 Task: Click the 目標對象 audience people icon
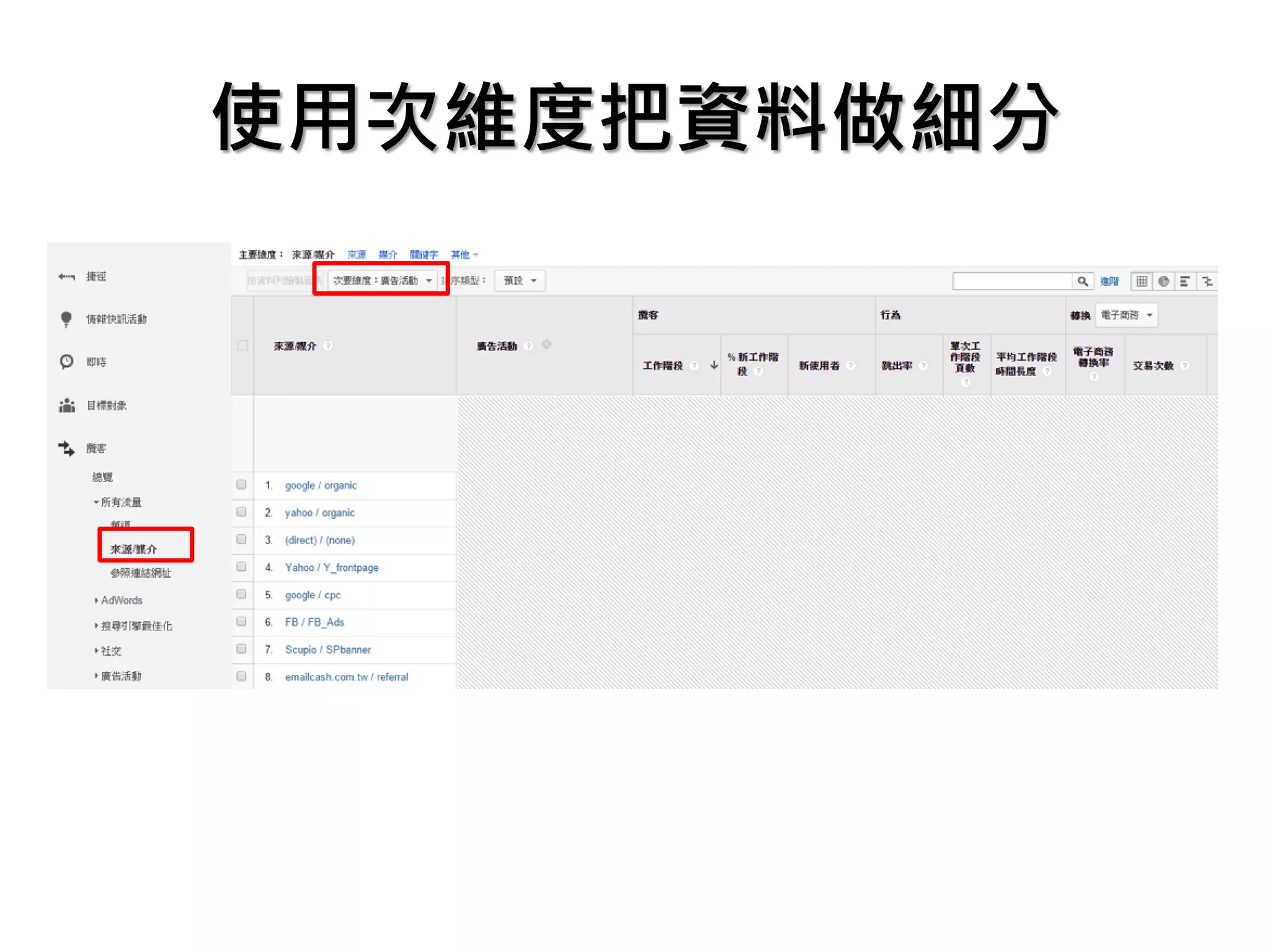pyautogui.click(x=66, y=405)
